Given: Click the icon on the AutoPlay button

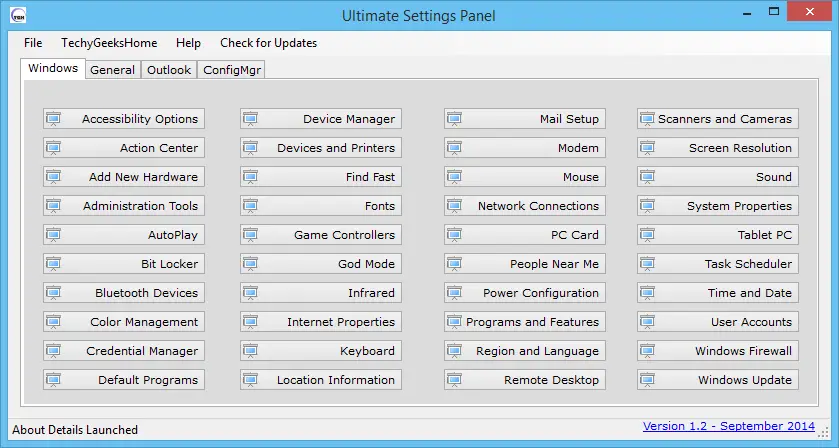Looking at the screenshot, I should (x=53, y=234).
